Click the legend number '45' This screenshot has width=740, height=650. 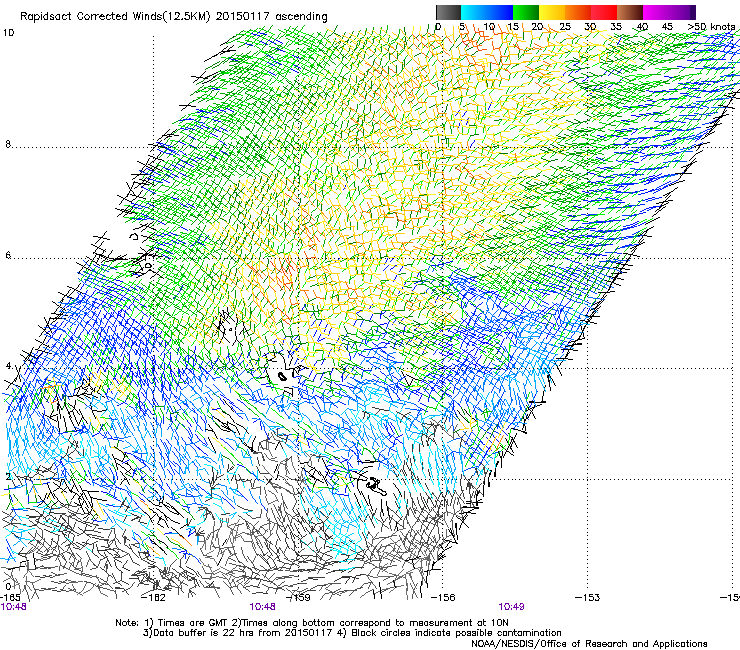(667, 27)
